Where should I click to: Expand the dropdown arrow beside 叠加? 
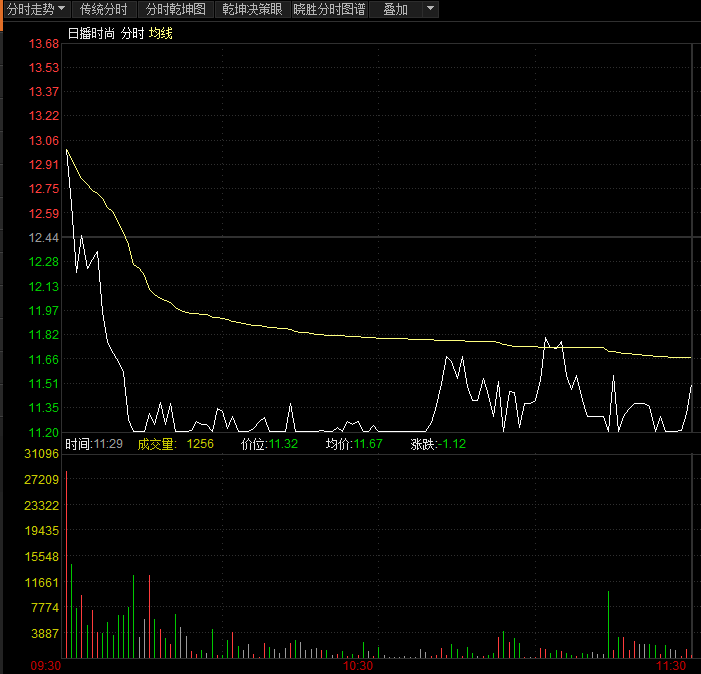[x=430, y=9]
